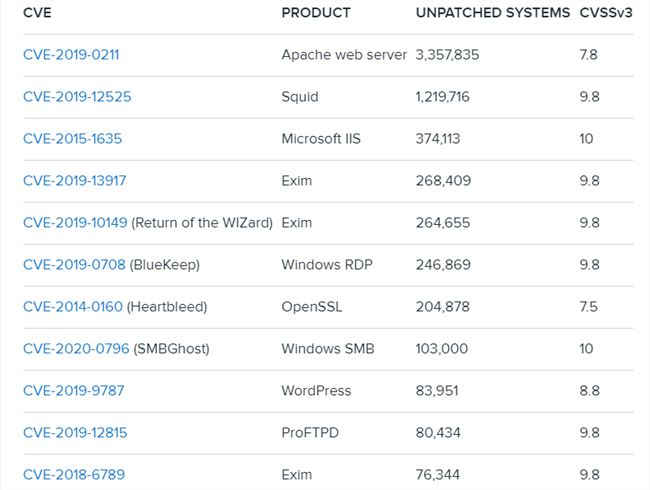Open the CVE-2015-1635 link
650x490 pixels.
[73, 138]
